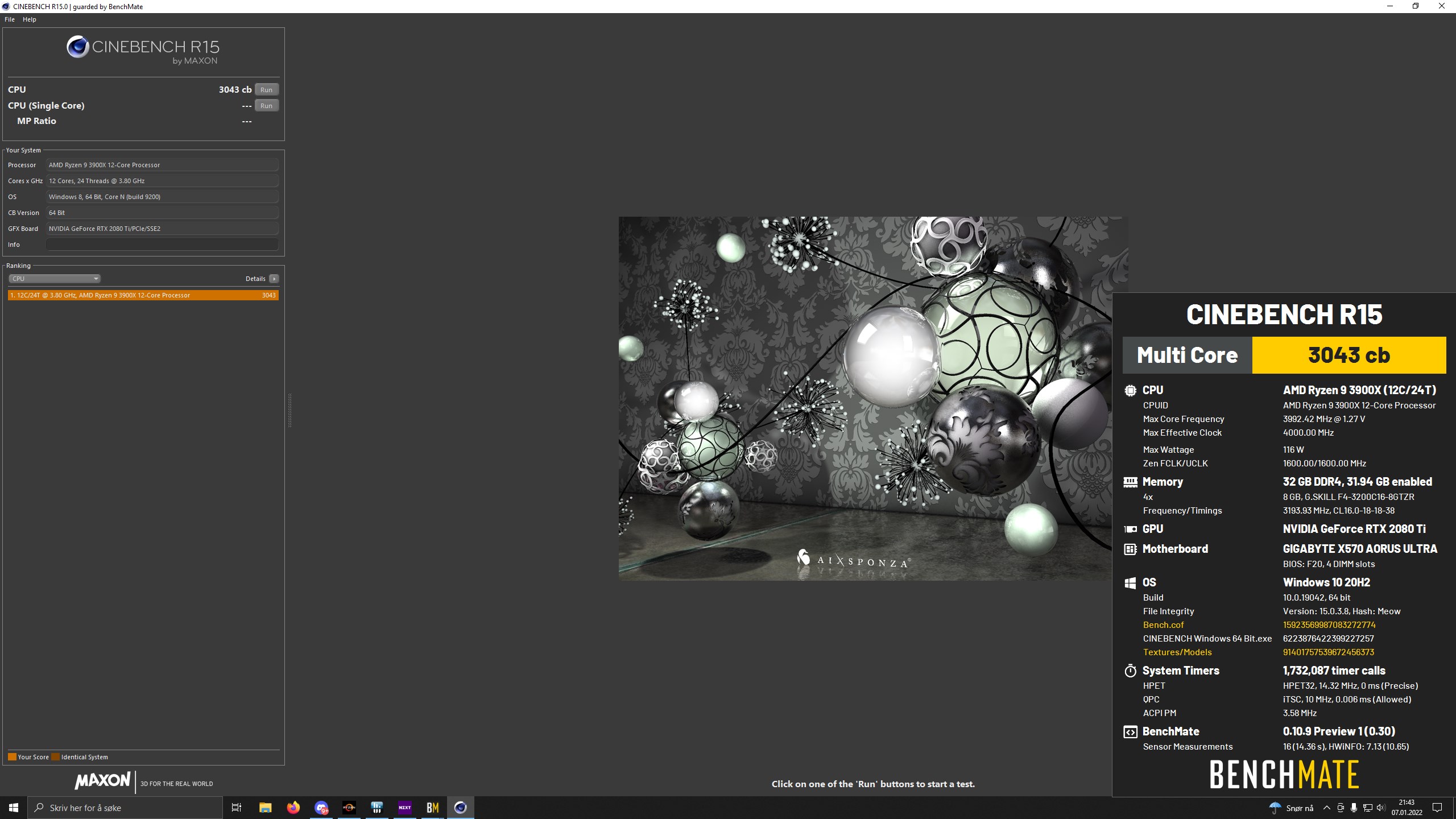Screen dimensions: 1456x819
Task: Click the Identical System legend swatch
Action: click(x=55, y=757)
